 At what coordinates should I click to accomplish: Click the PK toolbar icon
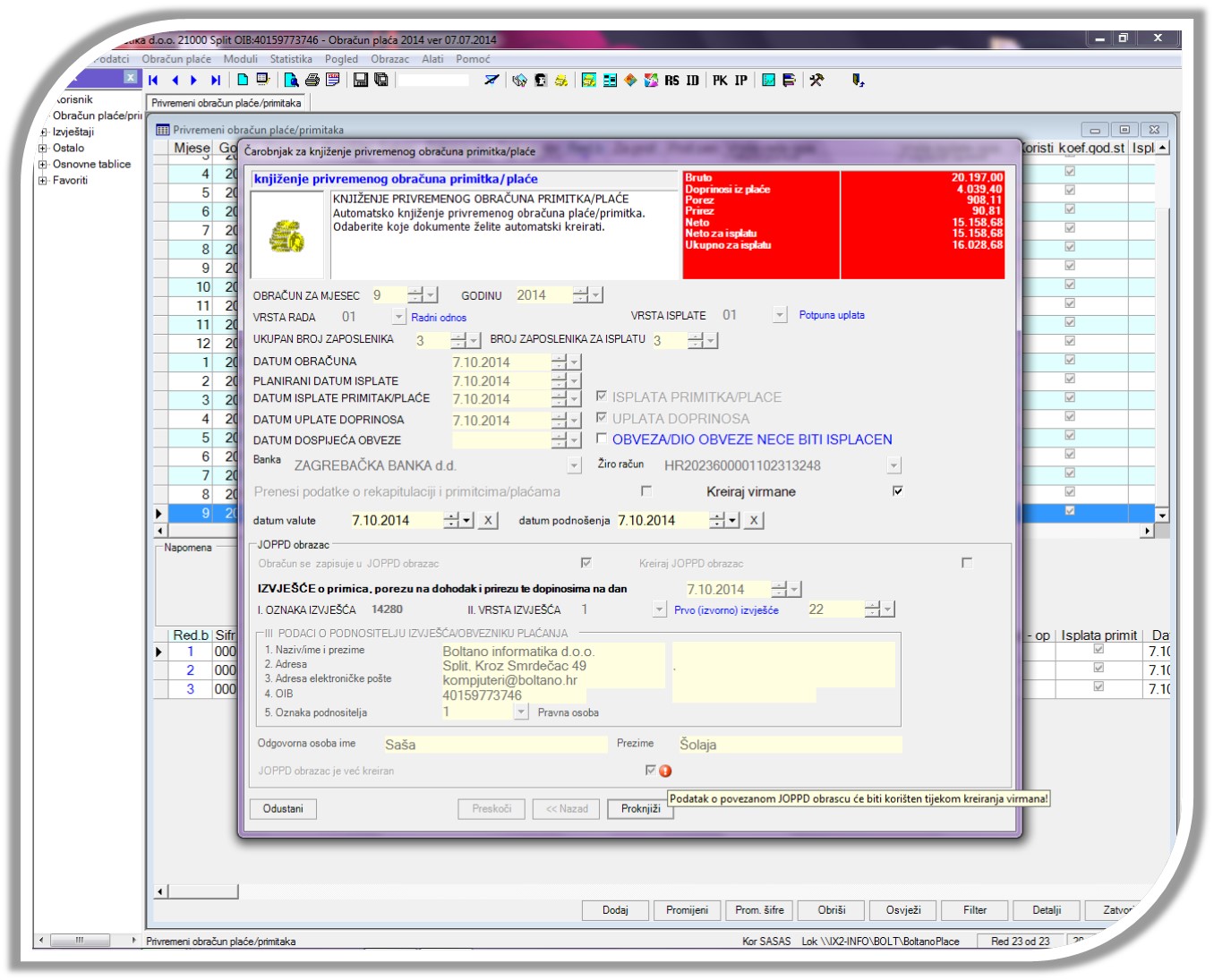tap(720, 81)
